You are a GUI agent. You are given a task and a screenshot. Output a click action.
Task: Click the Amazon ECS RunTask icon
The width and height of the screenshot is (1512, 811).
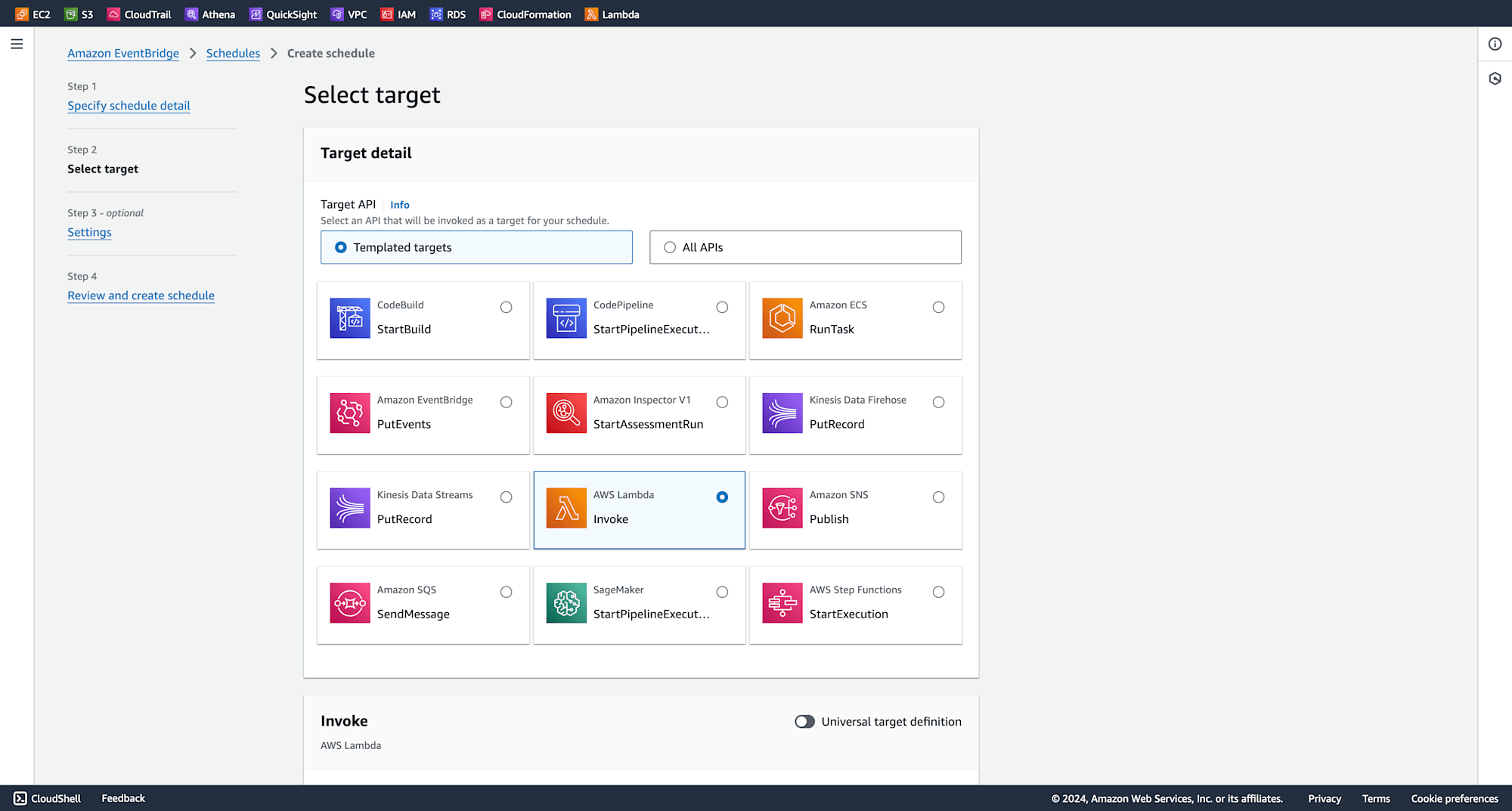tap(782, 318)
